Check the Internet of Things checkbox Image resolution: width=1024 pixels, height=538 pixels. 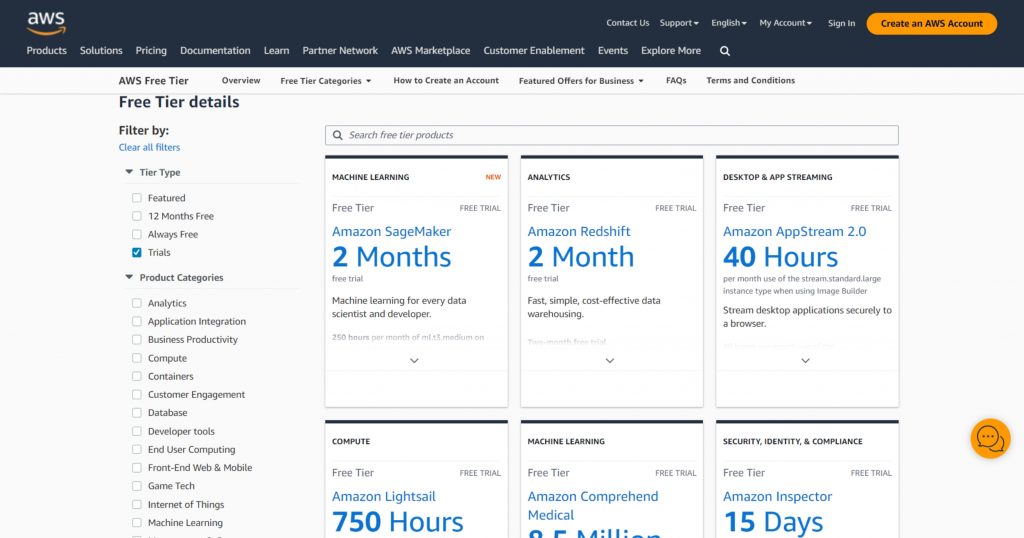[136, 504]
